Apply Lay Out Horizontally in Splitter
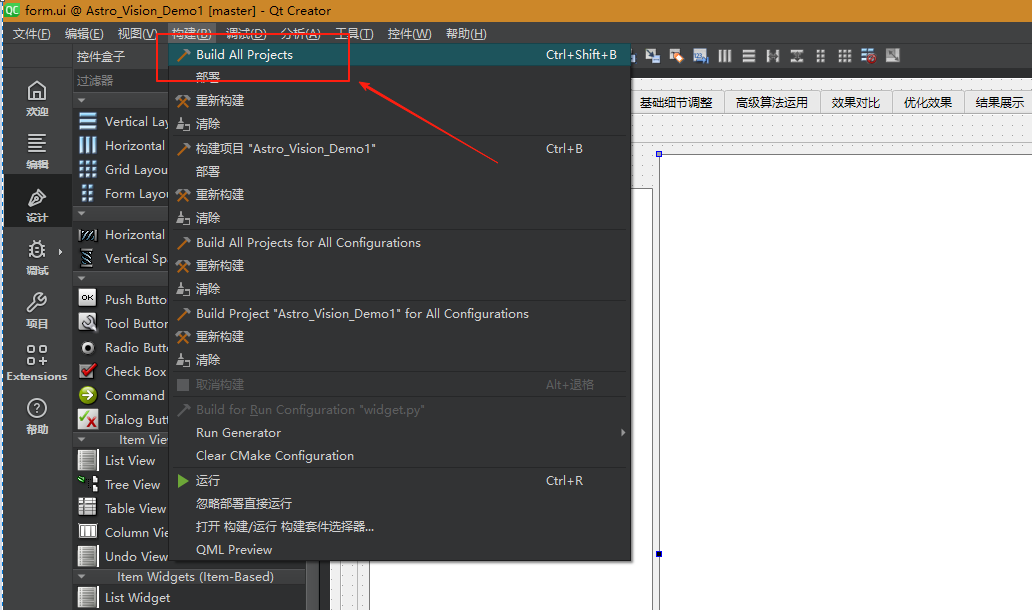Viewport: 1032px width, 610px height. point(773,56)
